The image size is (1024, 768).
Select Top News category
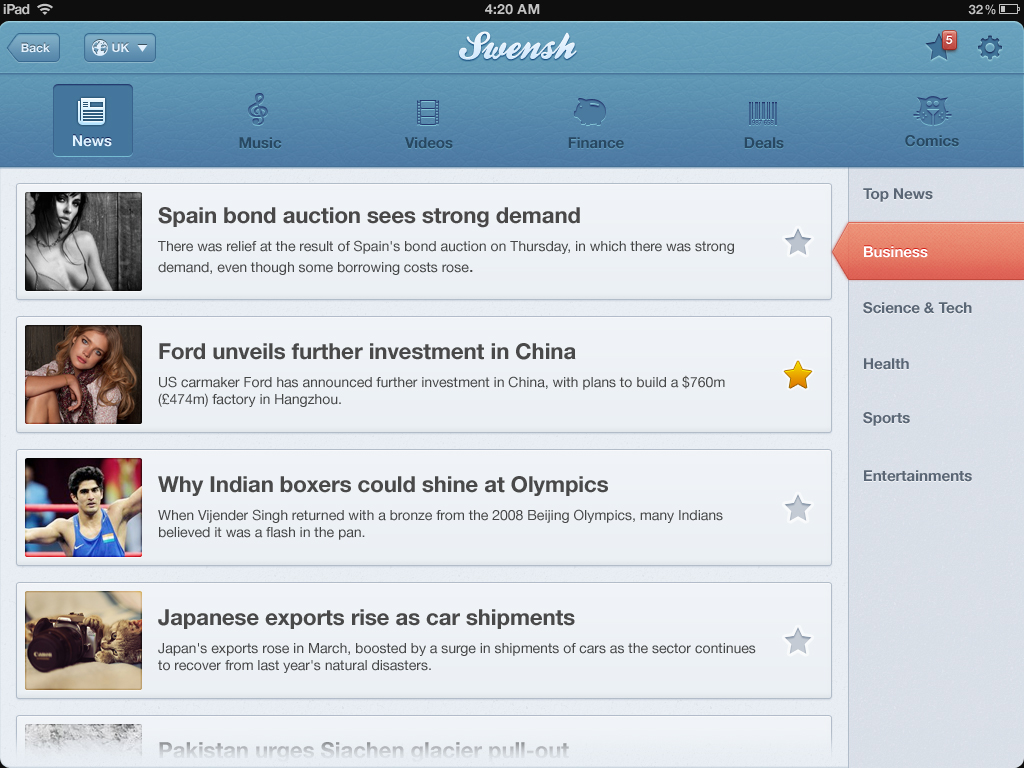tap(897, 194)
